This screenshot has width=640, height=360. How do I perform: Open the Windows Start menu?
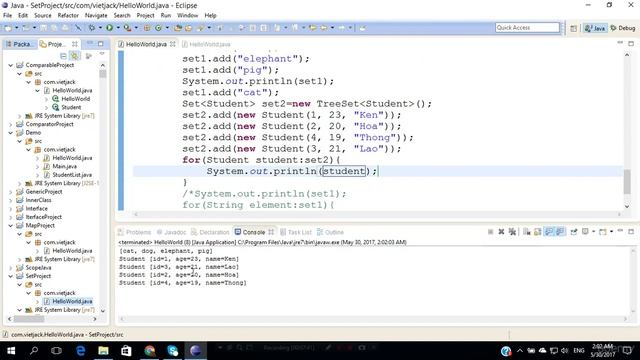[x=11, y=351]
